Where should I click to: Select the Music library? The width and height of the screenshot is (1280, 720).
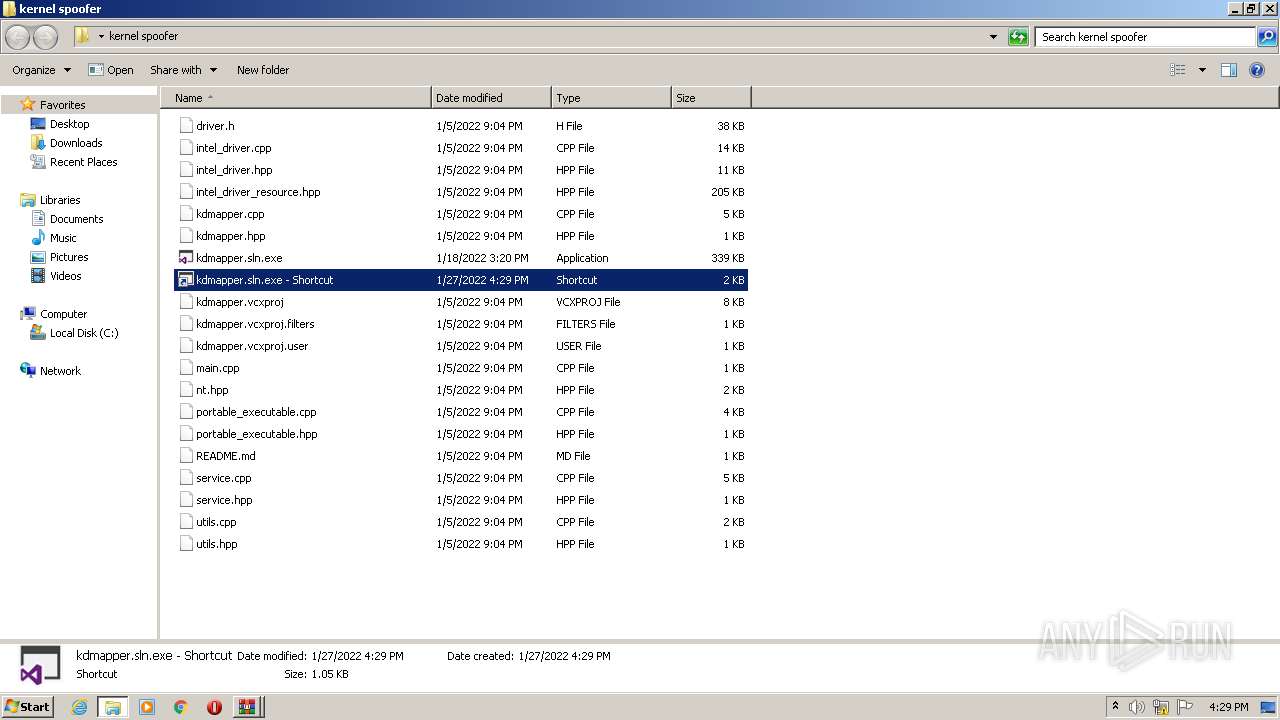point(63,238)
